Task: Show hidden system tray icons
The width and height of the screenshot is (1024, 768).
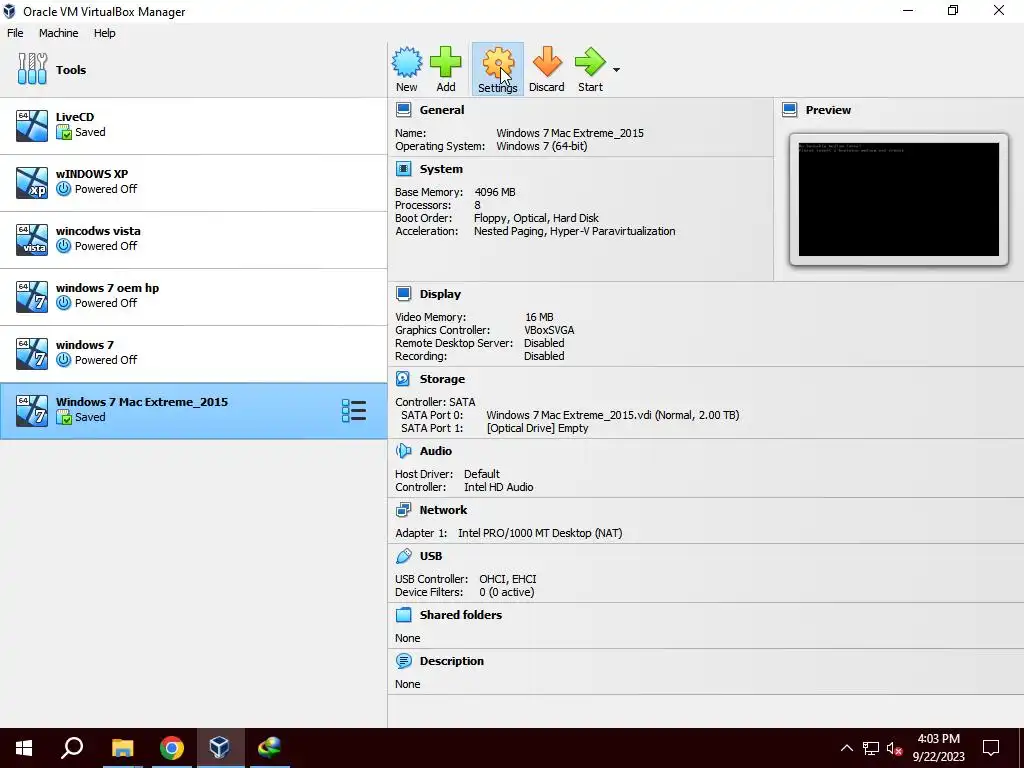Action: (x=846, y=748)
